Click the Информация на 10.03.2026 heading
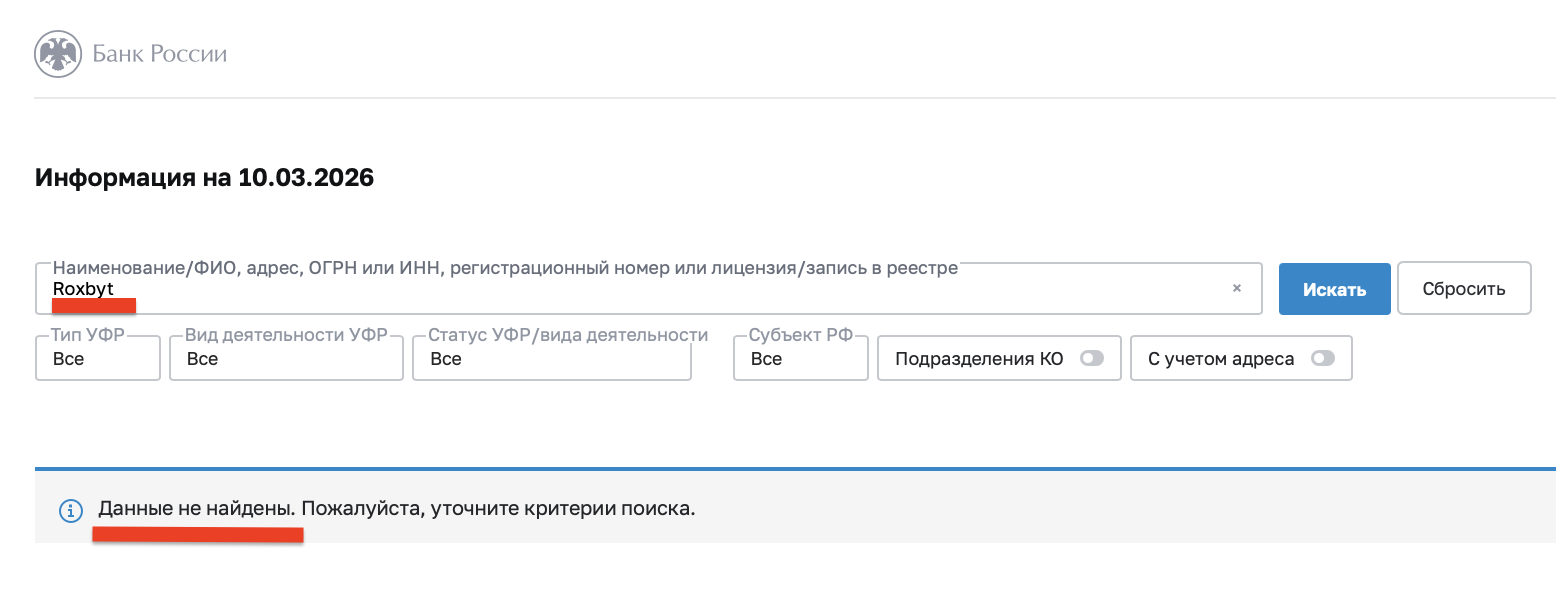 tap(204, 179)
